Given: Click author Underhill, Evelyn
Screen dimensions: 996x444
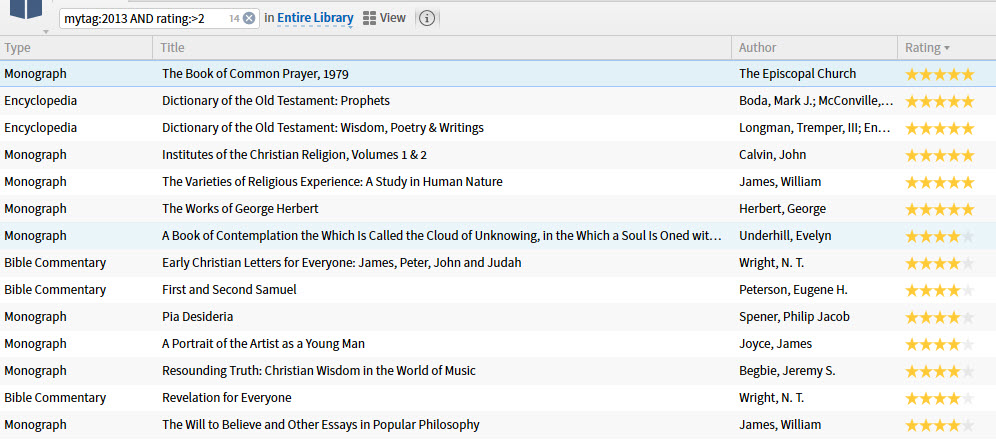Looking at the screenshot, I should [x=785, y=236].
